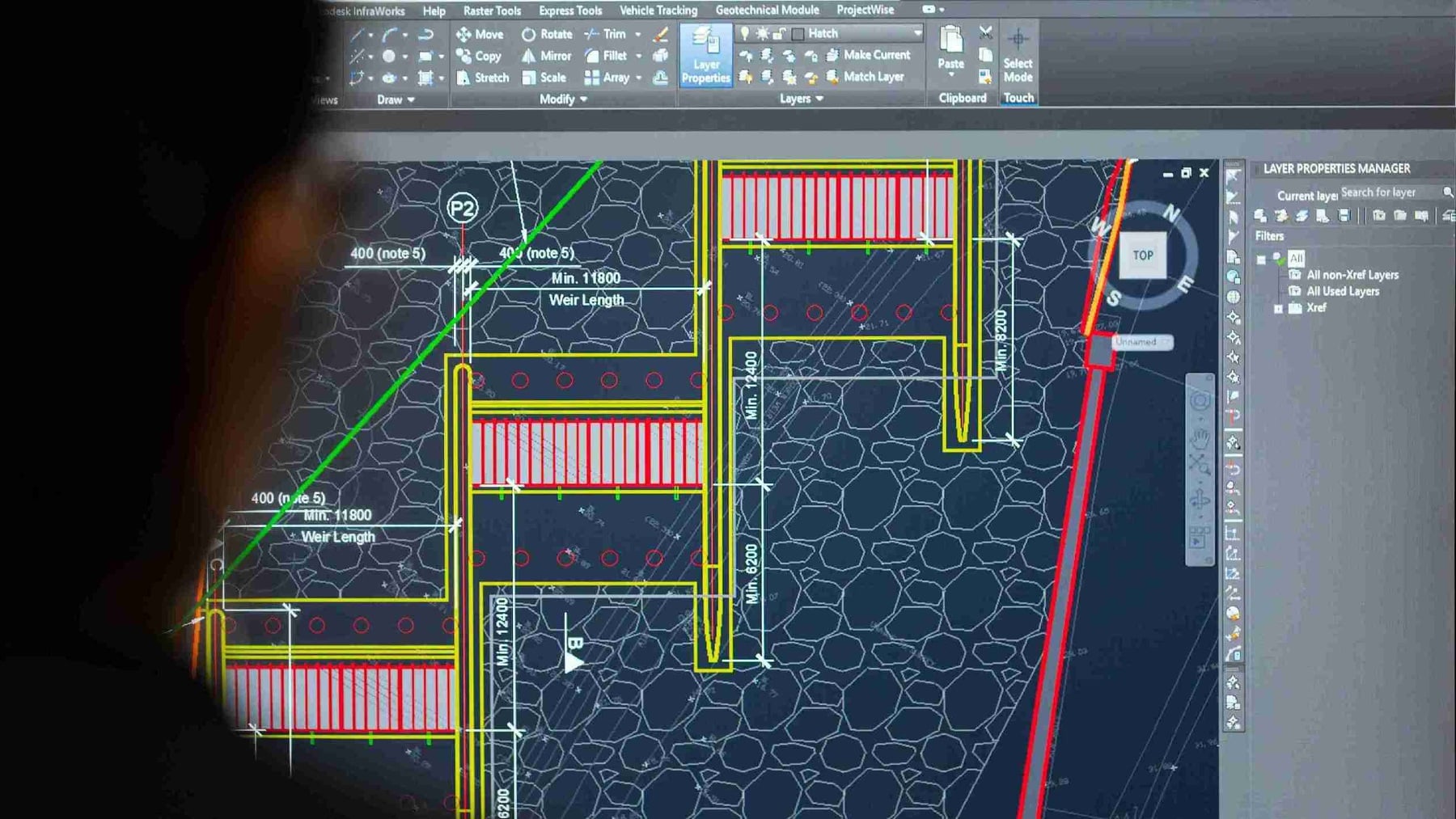The height and width of the screenshot is (819, 1456).
Task: Click the Paste clipboard icon
Action: click(x=950, y=47)
